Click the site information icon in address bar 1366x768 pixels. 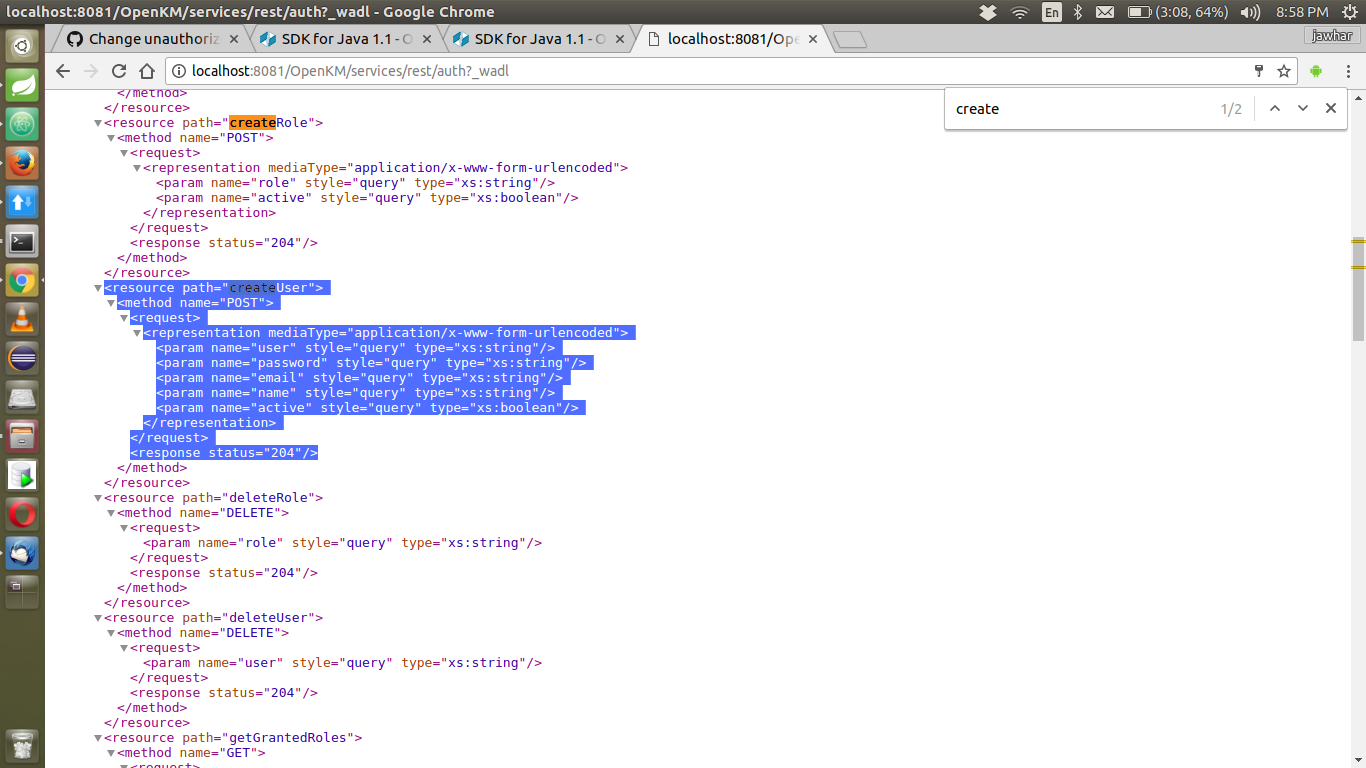177,71
